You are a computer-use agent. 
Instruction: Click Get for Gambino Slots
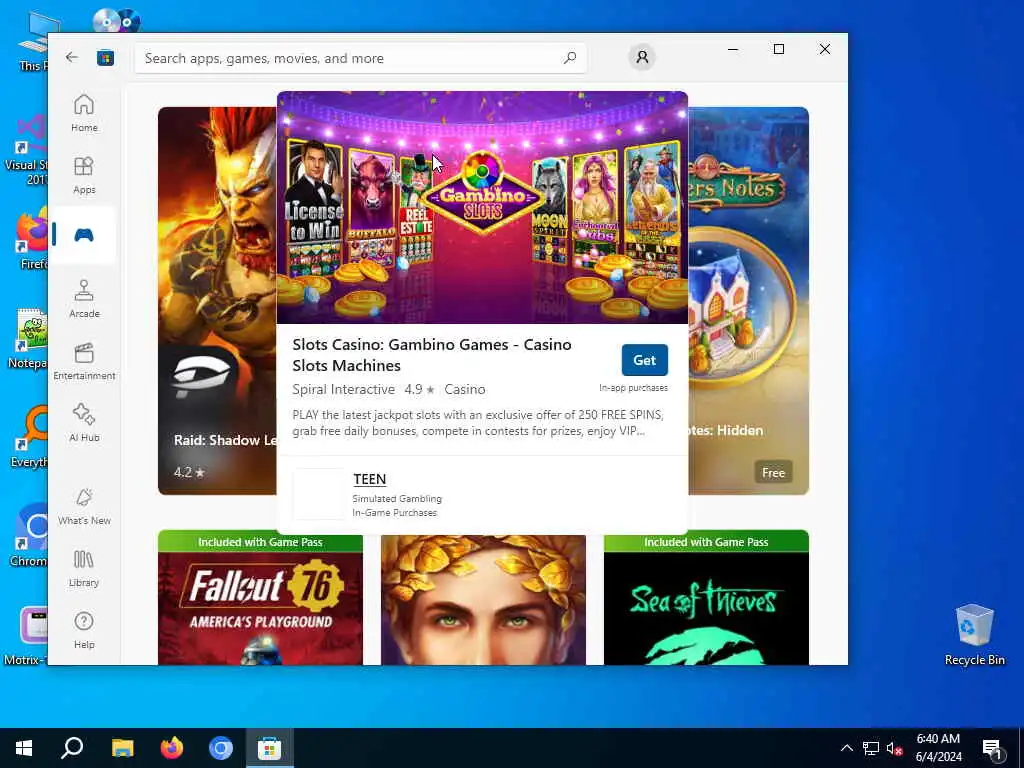point(645,360)
